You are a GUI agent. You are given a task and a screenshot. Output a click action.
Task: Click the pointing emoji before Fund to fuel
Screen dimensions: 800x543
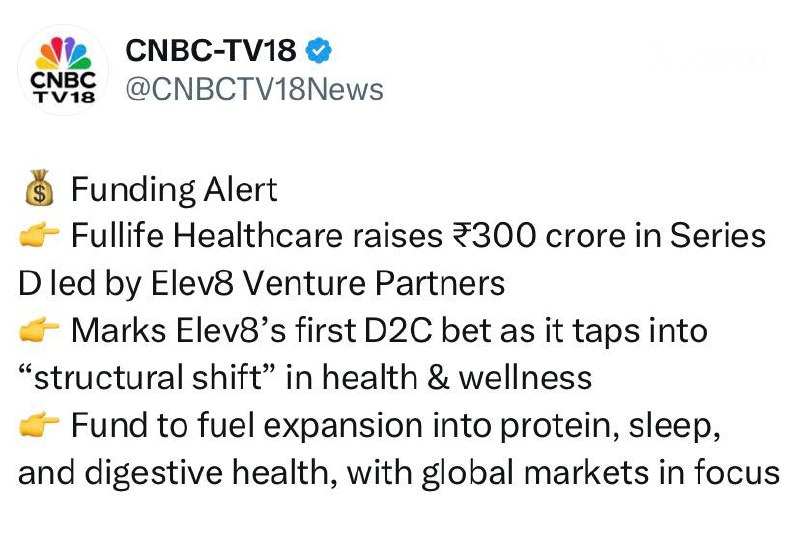tap(39, 425)
